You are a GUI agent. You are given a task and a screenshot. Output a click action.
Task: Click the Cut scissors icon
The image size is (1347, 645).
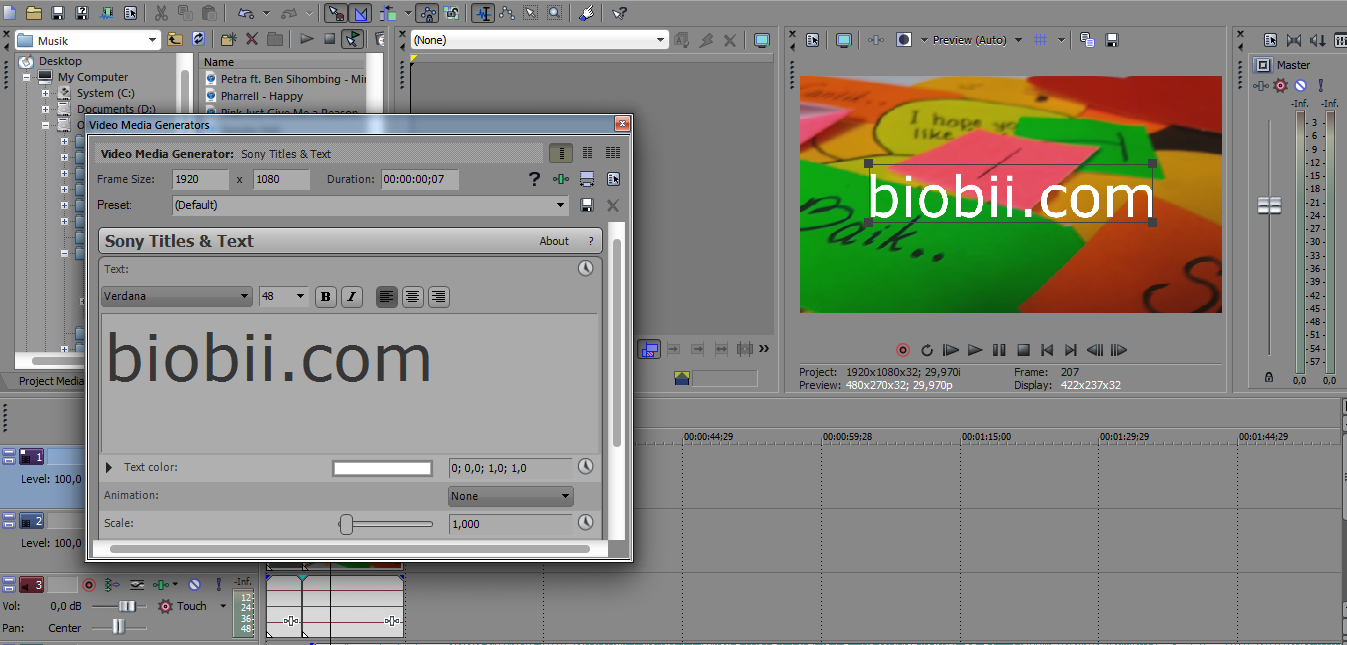(161, 13)
